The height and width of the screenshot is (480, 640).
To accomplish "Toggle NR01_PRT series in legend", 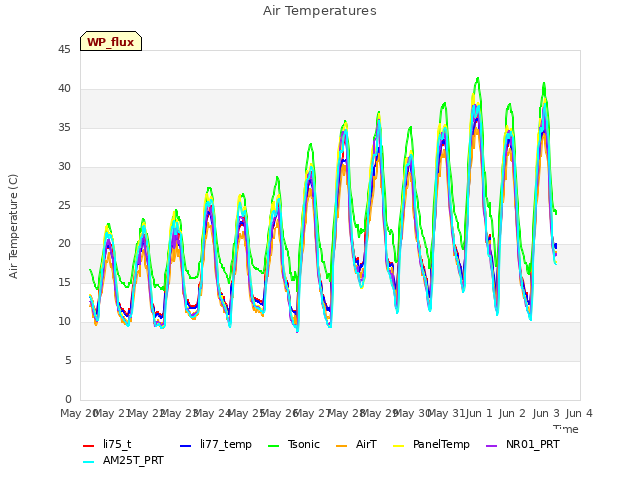I will tap(522, 444).
